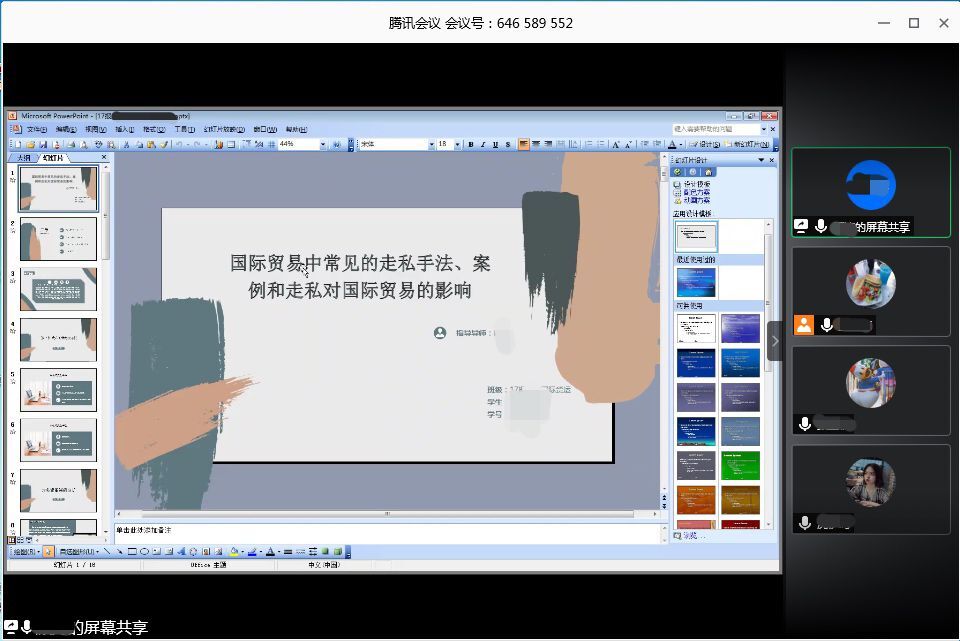The image size is (960, 641).
Task: Open the font size 18 dropdown
Action: [458, 144]
